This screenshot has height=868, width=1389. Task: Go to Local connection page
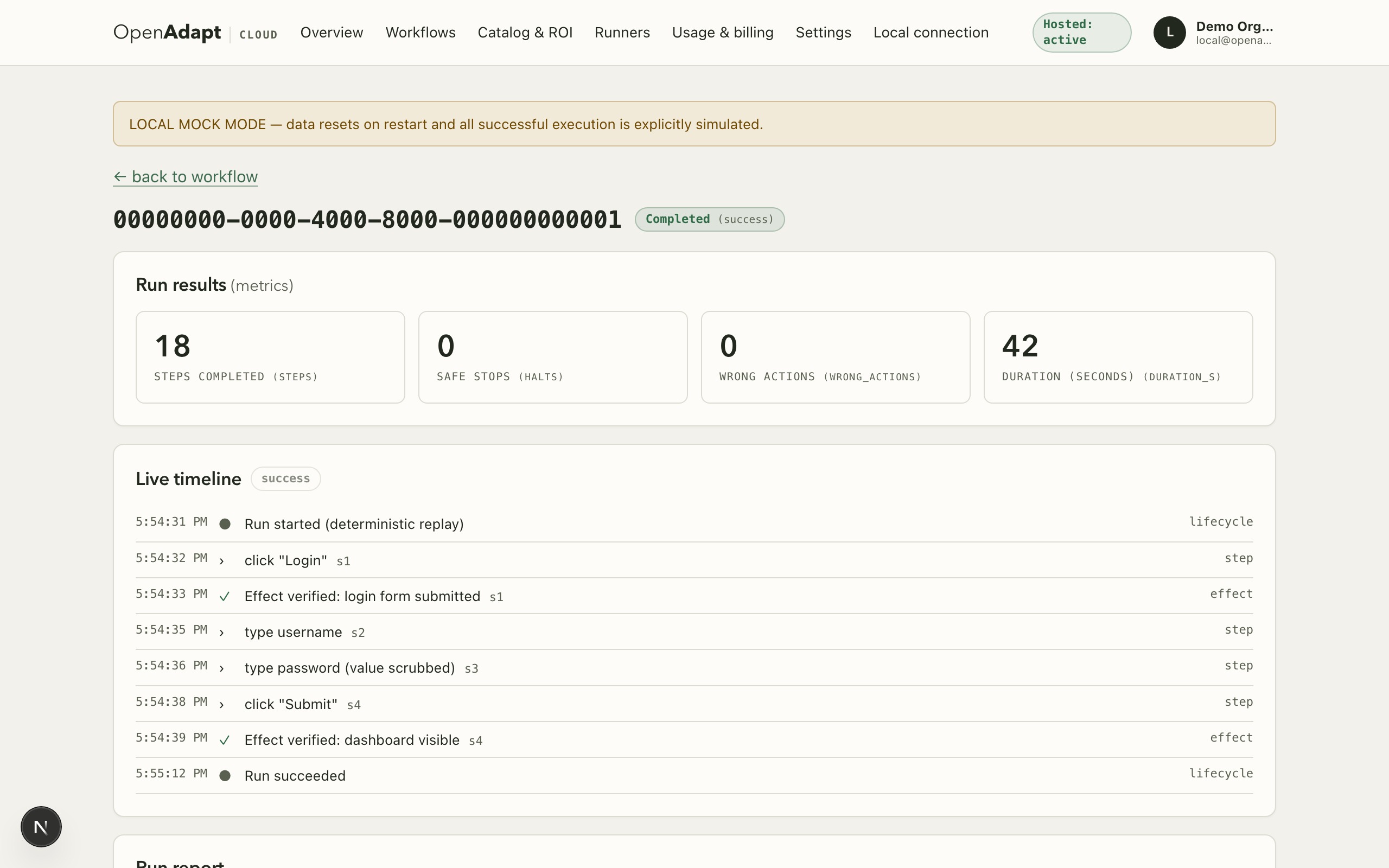[931, 33]
